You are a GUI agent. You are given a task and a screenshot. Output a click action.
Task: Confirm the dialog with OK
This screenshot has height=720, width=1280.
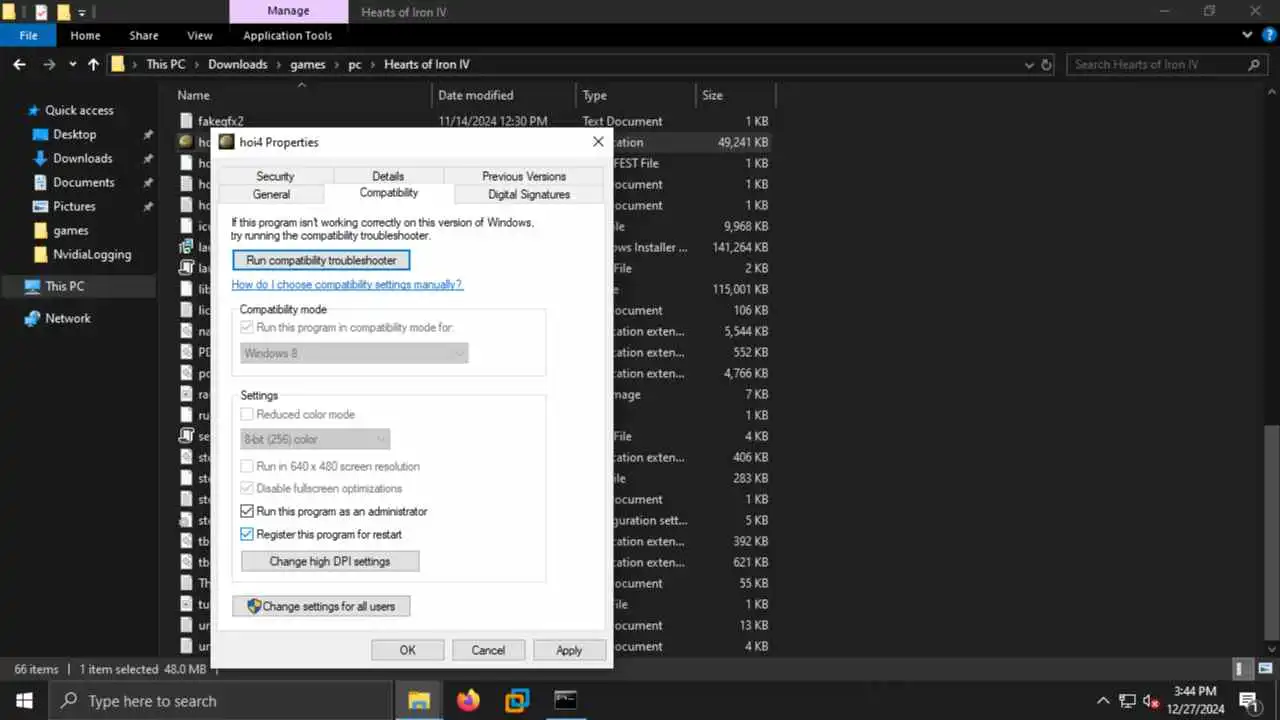click(x=408, y=650)
